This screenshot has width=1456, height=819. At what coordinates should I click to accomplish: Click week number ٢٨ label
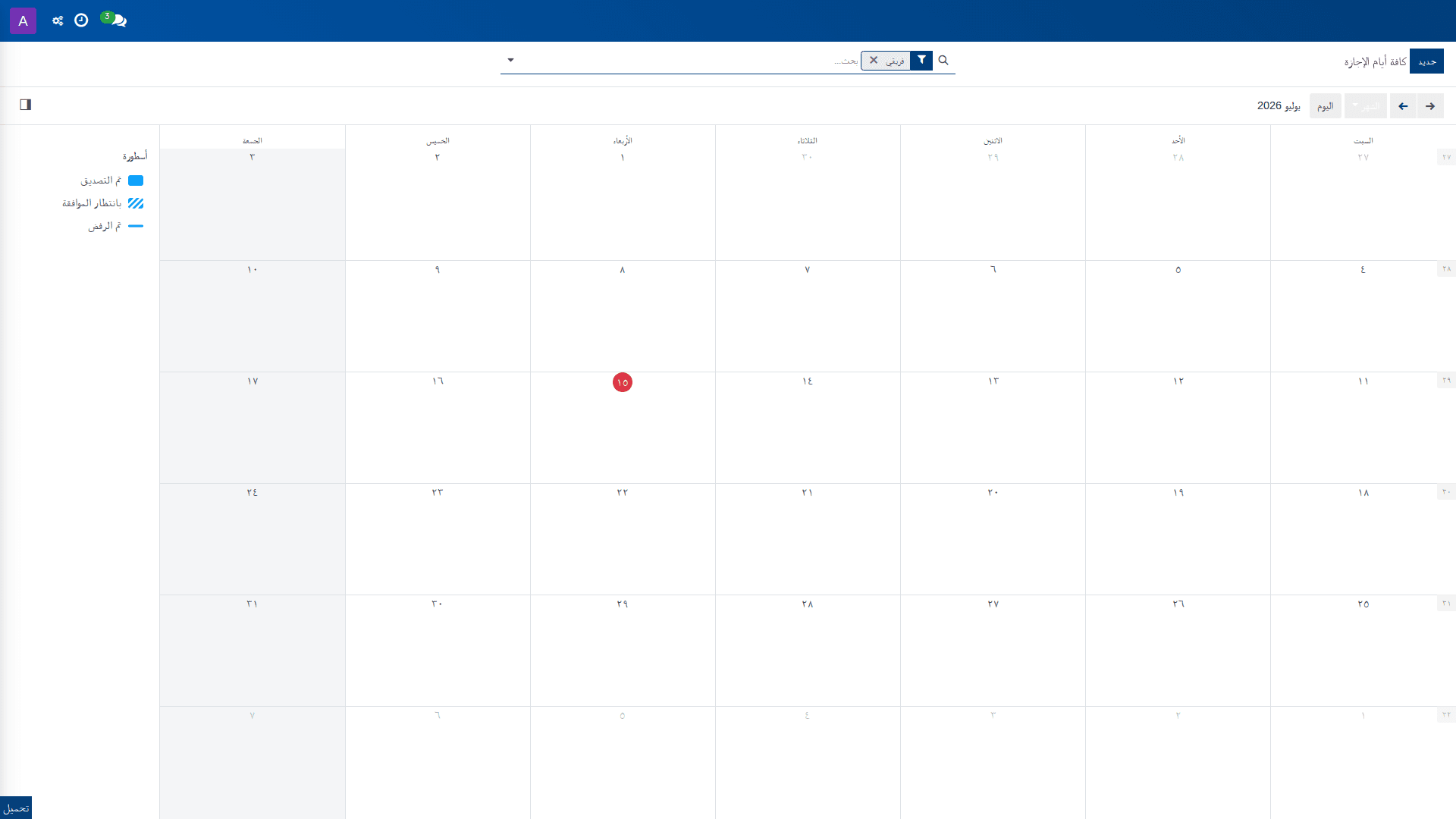click(1446, 268)
